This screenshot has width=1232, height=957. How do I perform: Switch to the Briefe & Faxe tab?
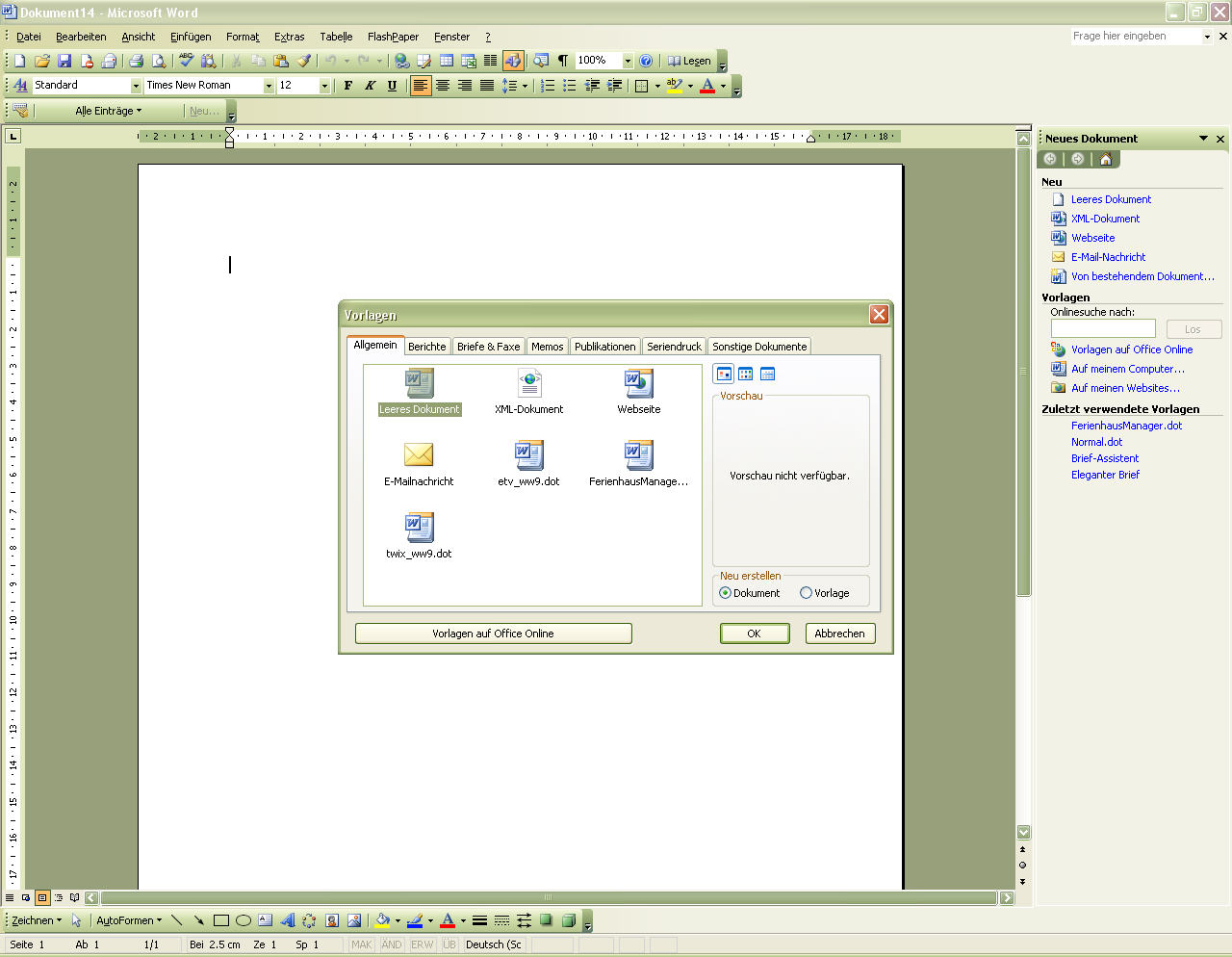[488, 347]
